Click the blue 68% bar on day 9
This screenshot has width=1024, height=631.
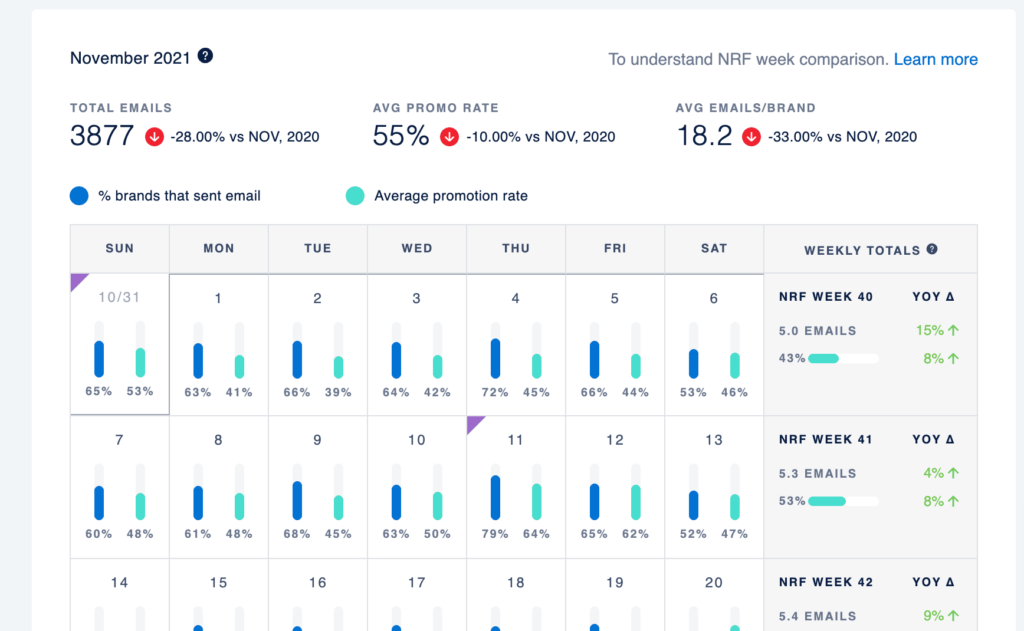coord(297,500)
